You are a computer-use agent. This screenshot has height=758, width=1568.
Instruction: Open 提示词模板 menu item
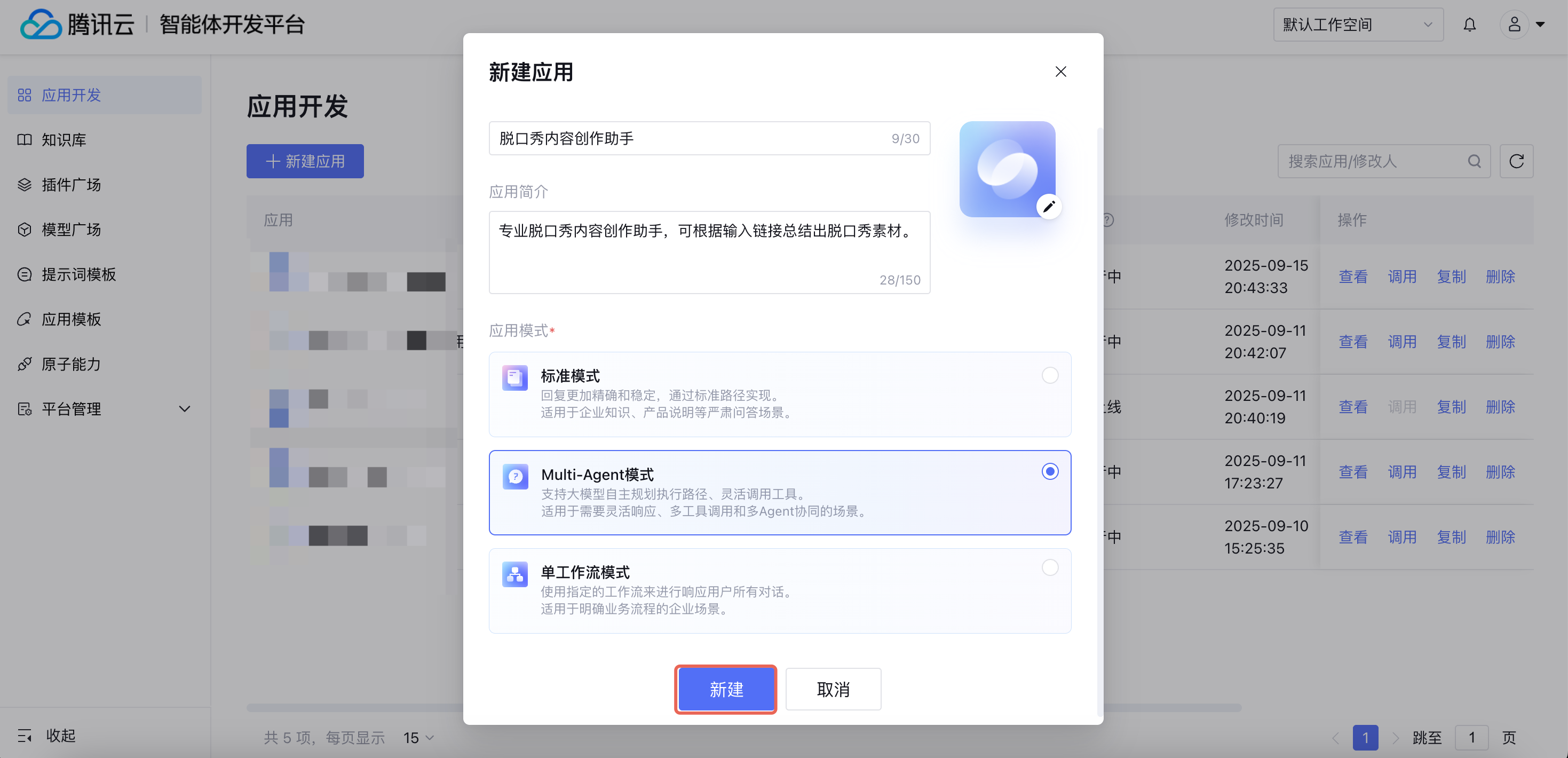click(x=78, y=274)
